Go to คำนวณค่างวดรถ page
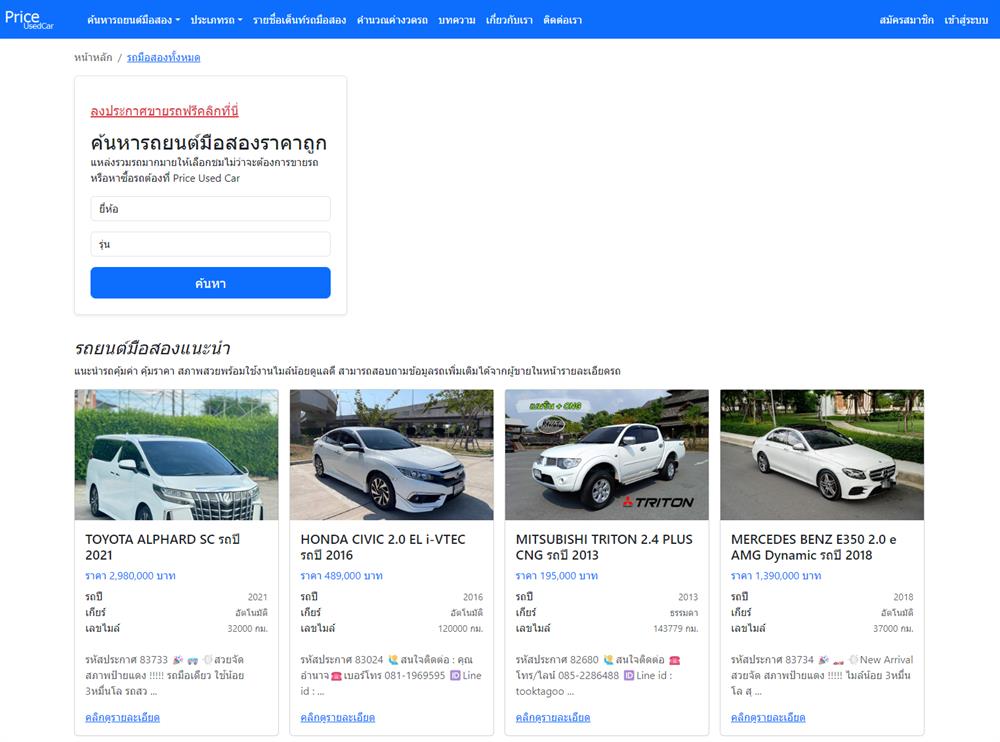 pyautogui.click(x=392, y=20)
